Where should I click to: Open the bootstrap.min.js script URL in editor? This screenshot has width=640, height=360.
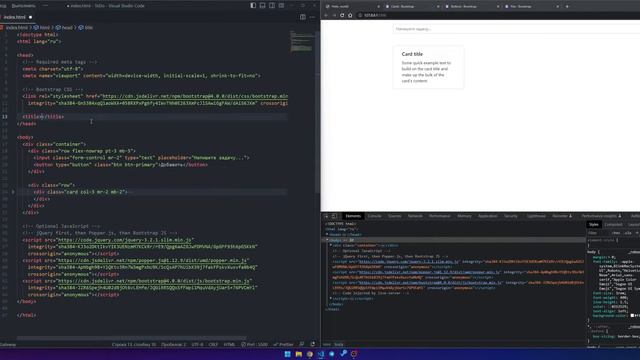tap(154, 281)
